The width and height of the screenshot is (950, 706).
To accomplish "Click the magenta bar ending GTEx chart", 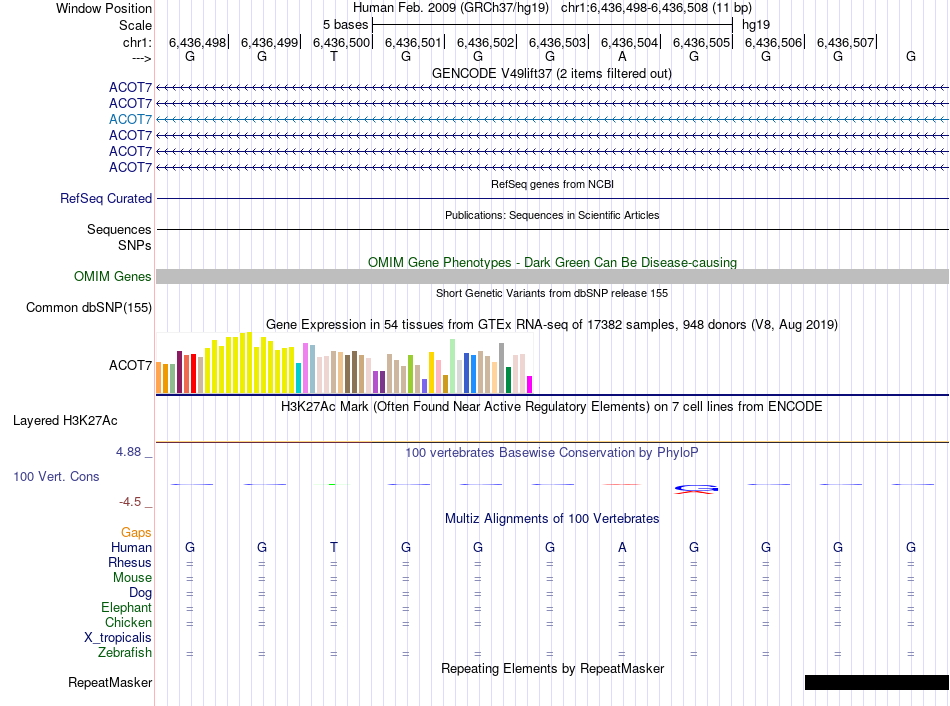I will click(530, 385).
